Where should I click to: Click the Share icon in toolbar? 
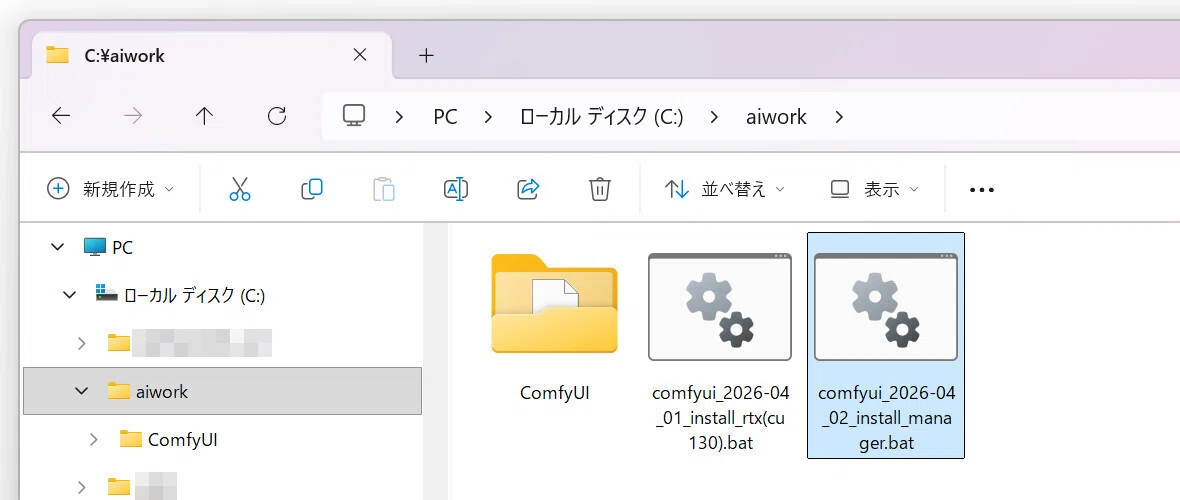528,189
